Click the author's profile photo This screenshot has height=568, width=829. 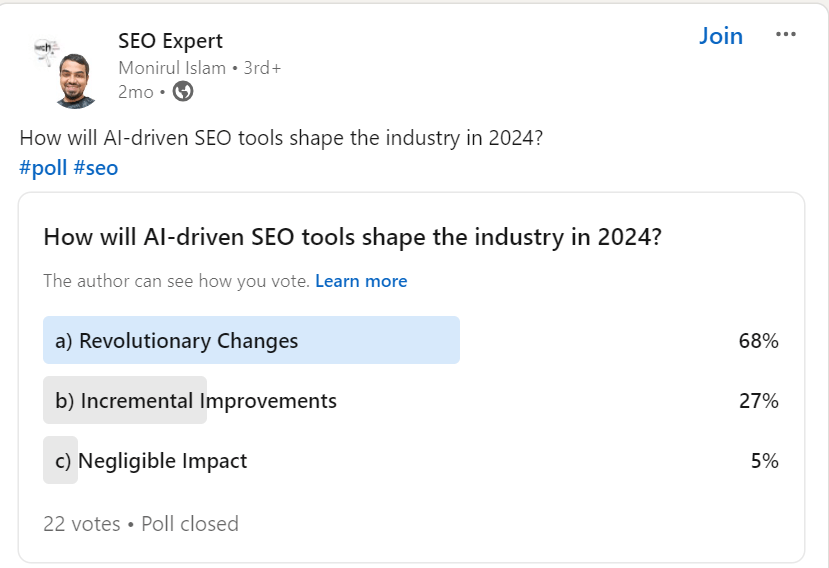click(77, 81)
